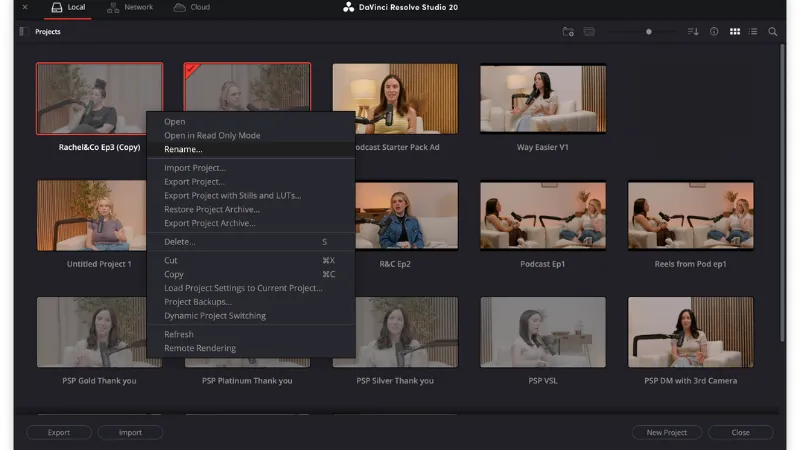The image size is (800, 450).
Task: Select the Reels from Pod ep1 thumbnail
Action: click(690, 215)
